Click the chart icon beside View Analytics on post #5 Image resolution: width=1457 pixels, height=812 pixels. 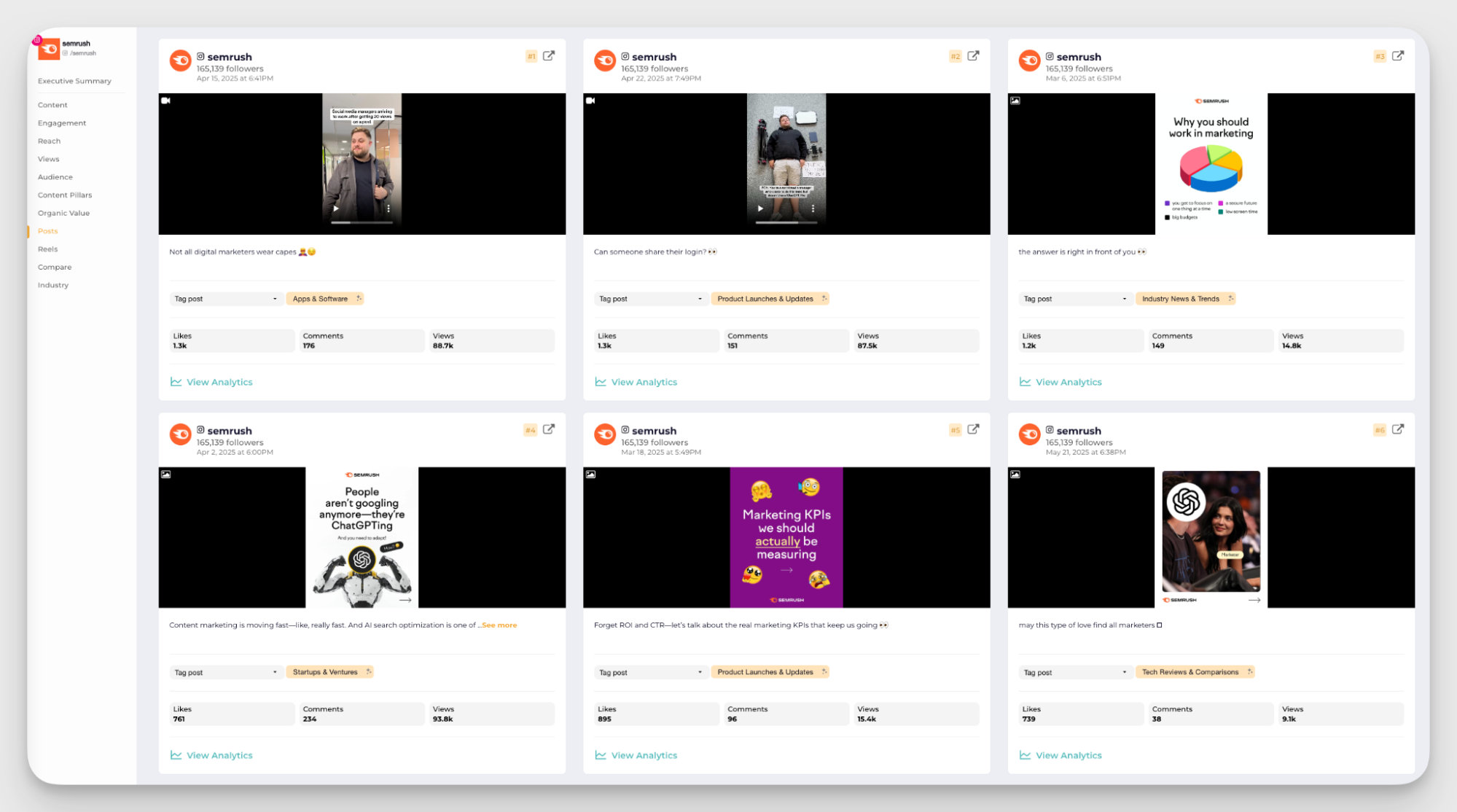600,755
